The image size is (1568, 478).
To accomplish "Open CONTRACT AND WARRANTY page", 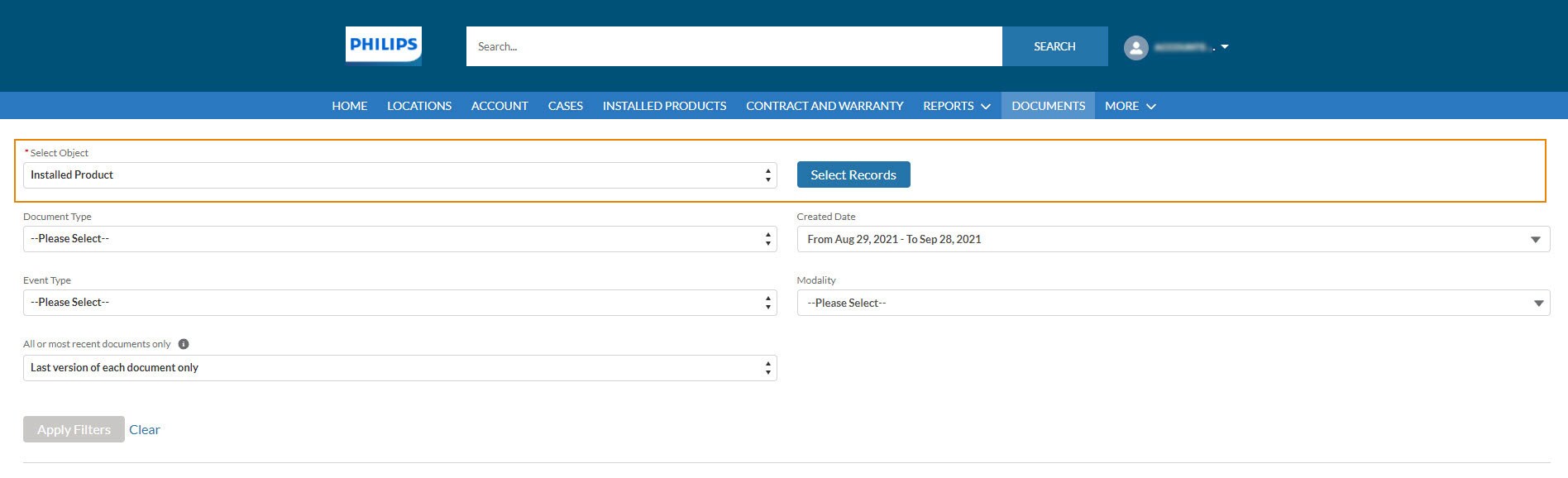I will click(825, 106).
